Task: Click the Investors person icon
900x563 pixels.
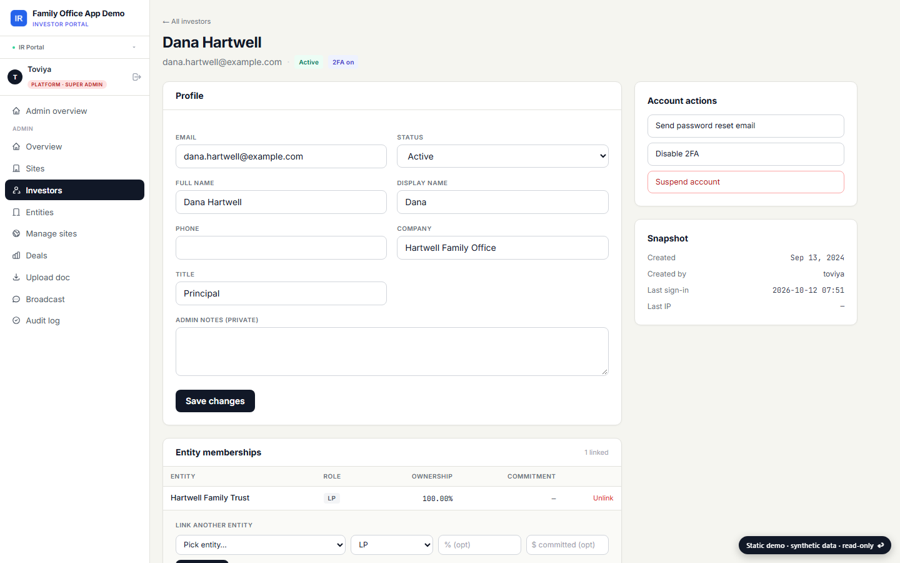Action: coord(16,190)
